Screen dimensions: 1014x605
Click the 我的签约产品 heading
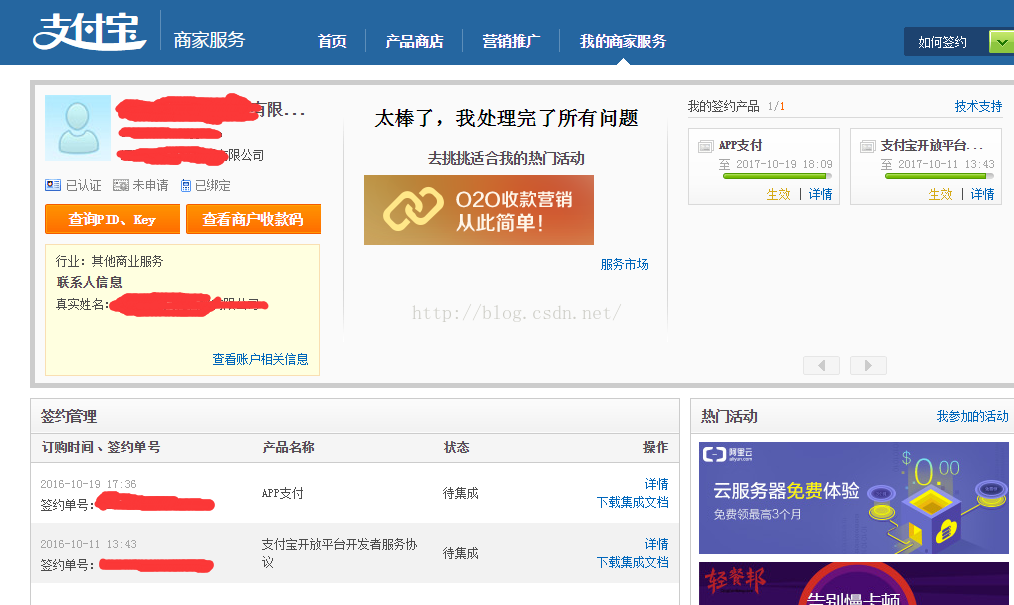[724, 106]
